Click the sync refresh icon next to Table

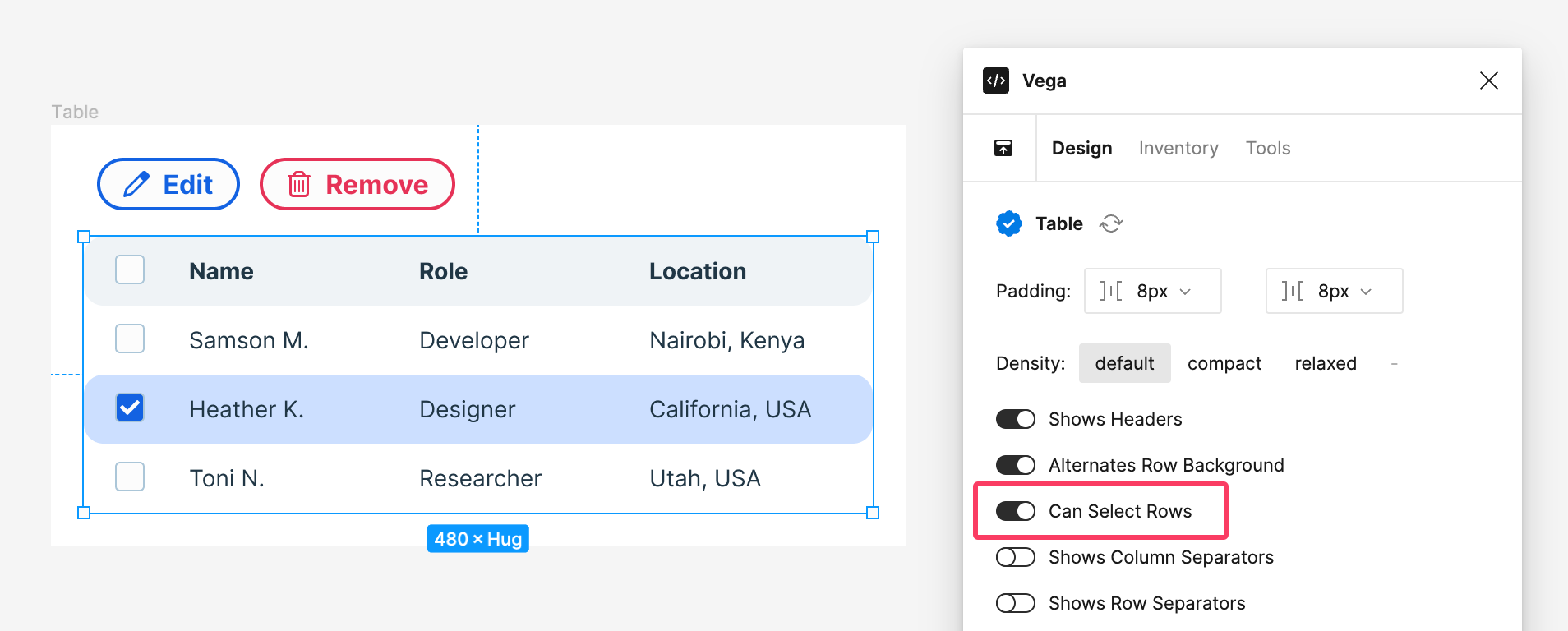pos(1111,223)
